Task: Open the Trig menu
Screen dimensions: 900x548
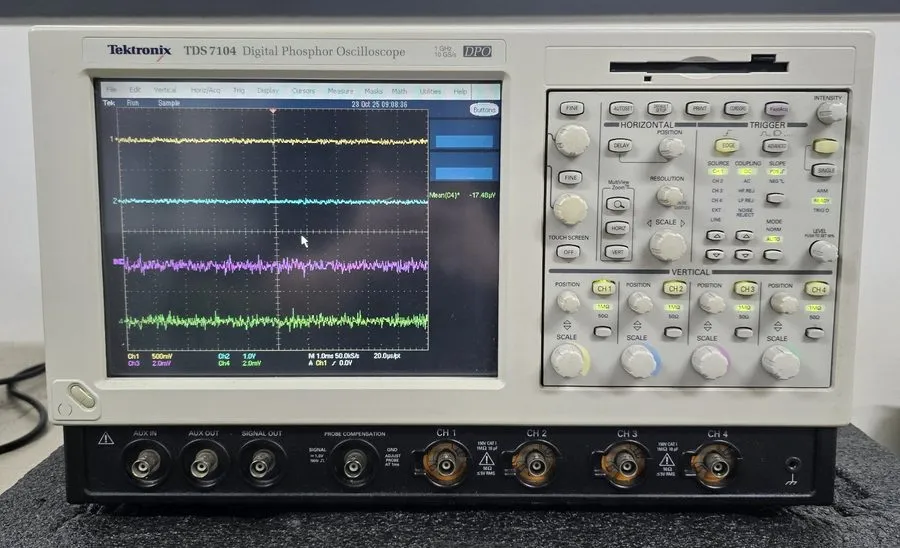Action: pos(239,91)
